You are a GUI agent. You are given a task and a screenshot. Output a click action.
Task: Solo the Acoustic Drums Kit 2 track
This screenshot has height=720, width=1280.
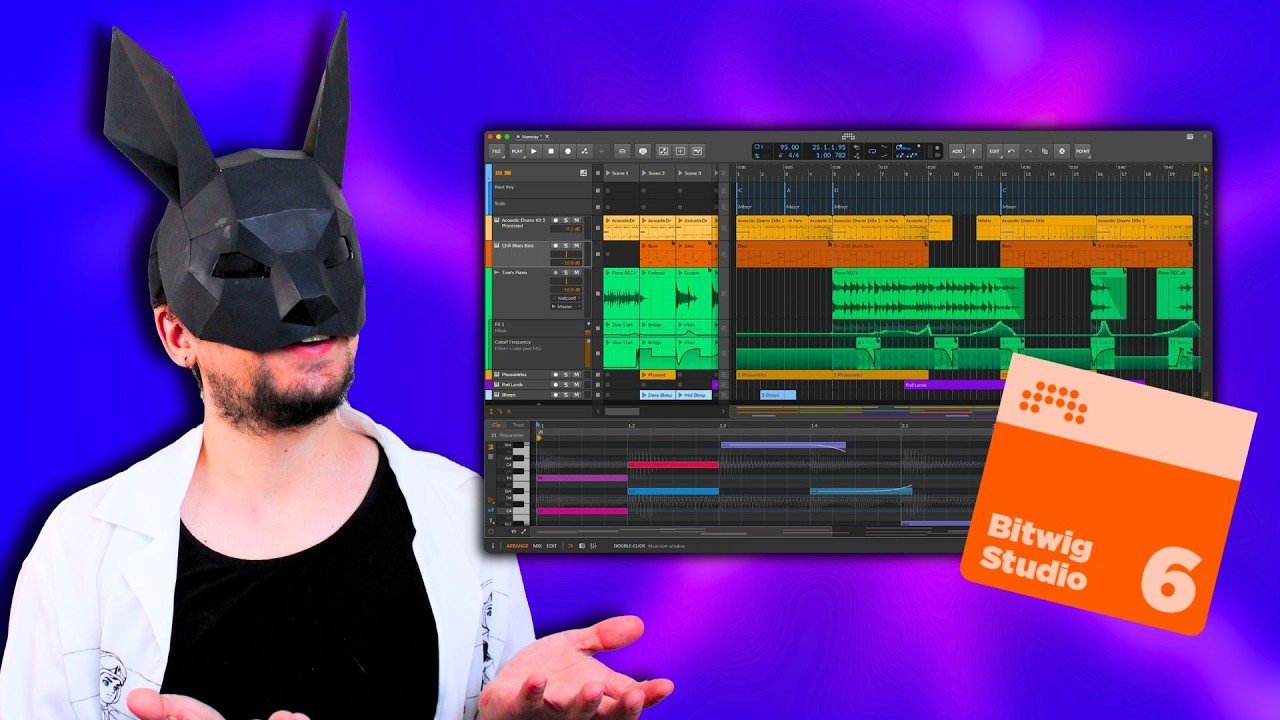click(566, 220)
